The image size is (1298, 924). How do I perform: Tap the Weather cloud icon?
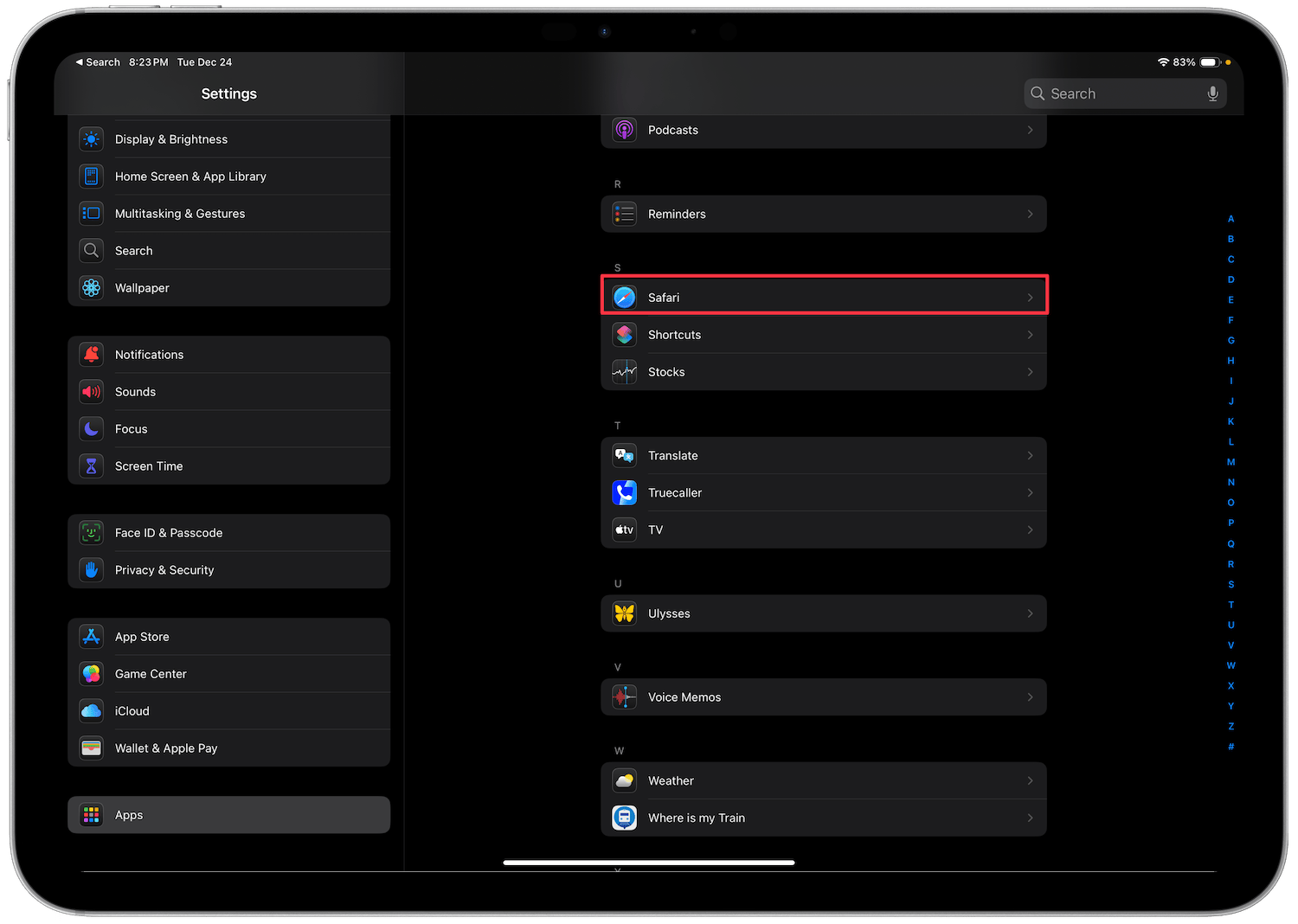[x=624, y=780]
